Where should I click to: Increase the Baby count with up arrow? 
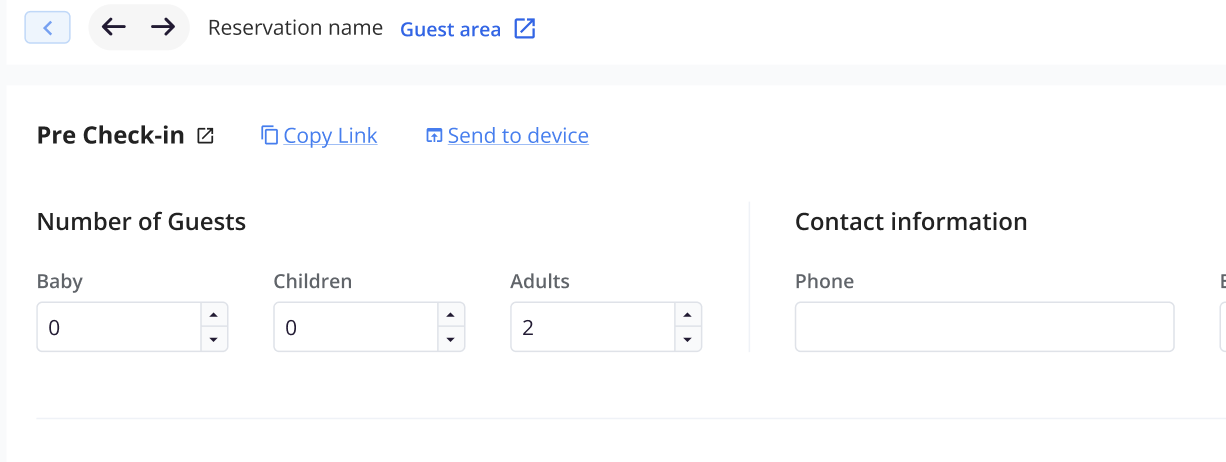213,315
